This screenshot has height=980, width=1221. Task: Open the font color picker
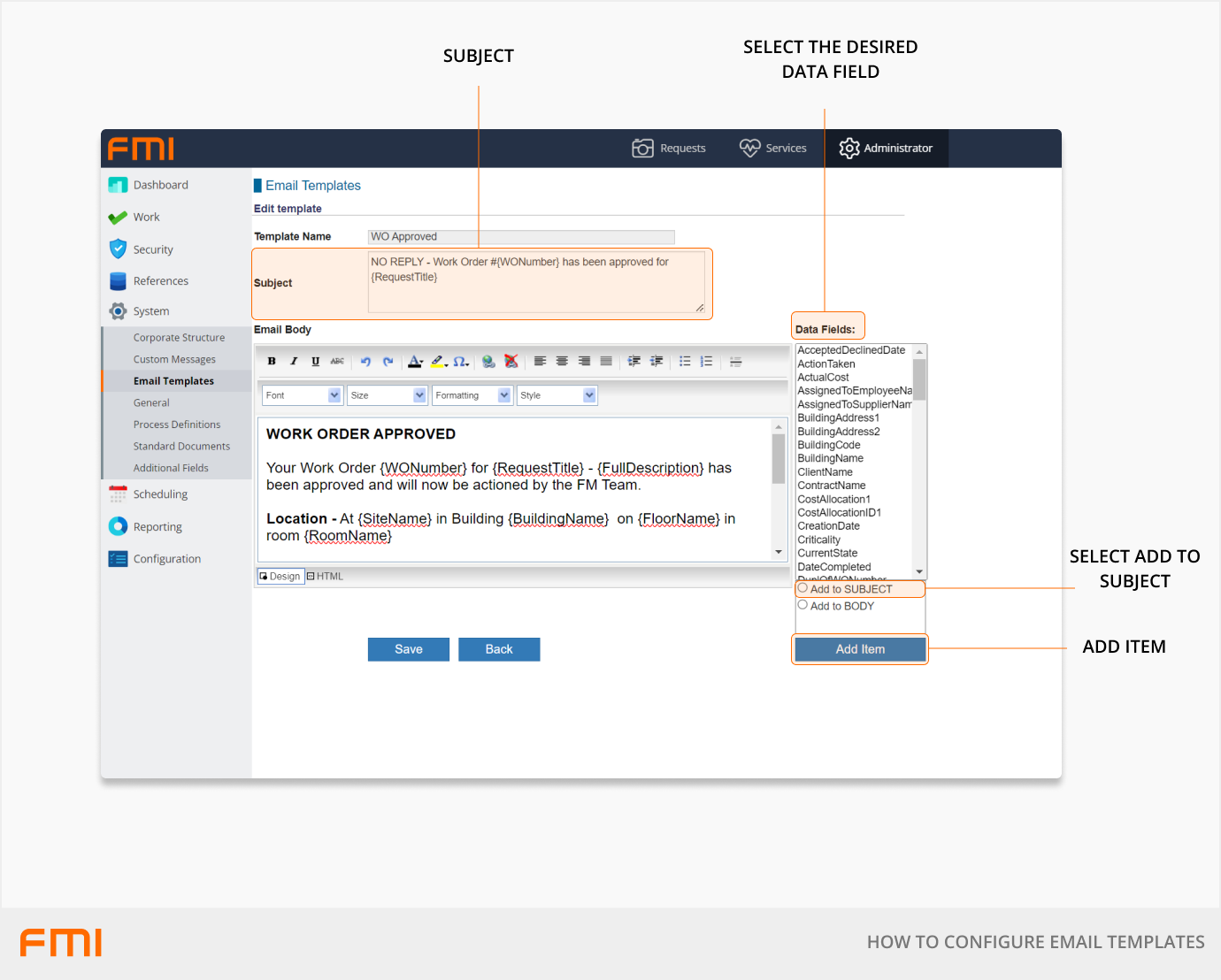click(415, 361)
